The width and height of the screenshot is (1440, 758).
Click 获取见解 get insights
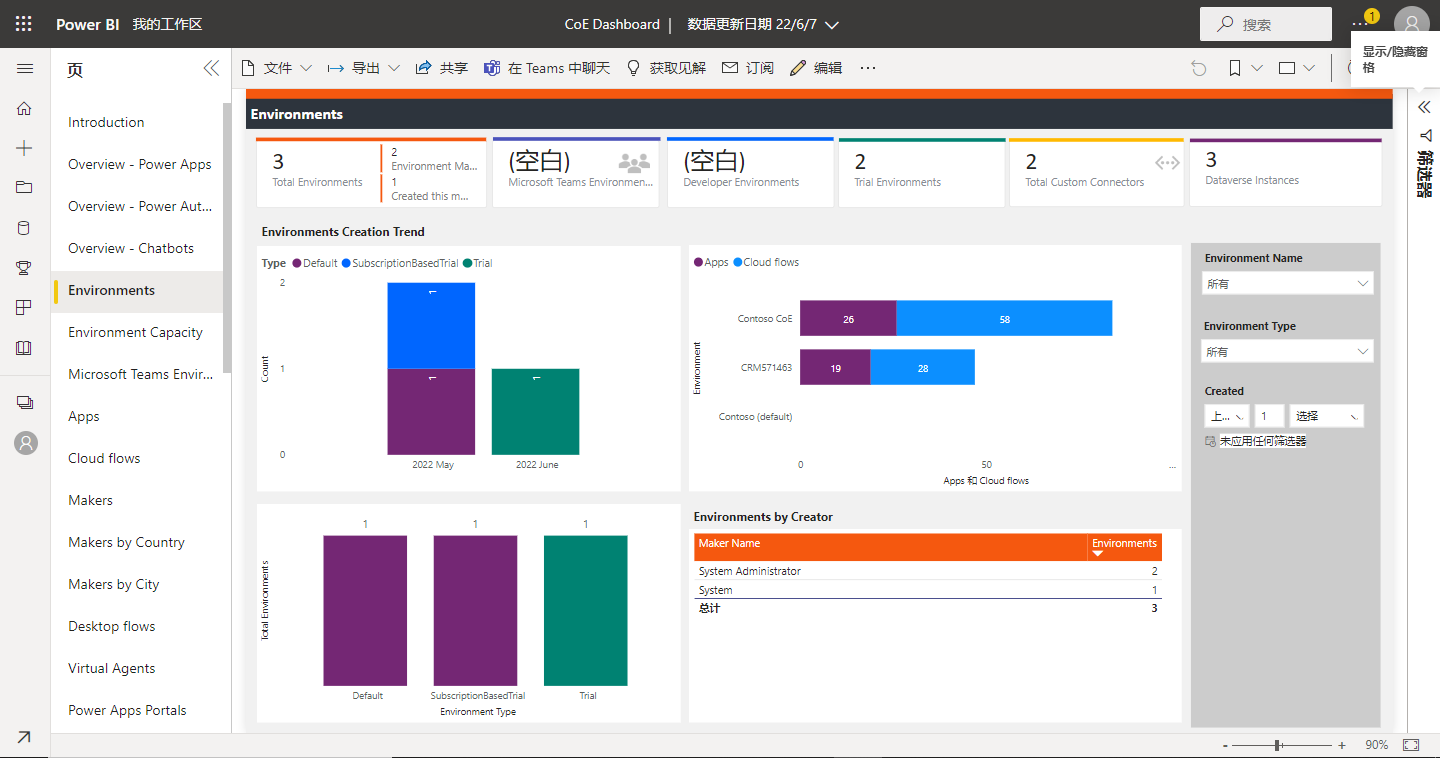coord(666,68)
